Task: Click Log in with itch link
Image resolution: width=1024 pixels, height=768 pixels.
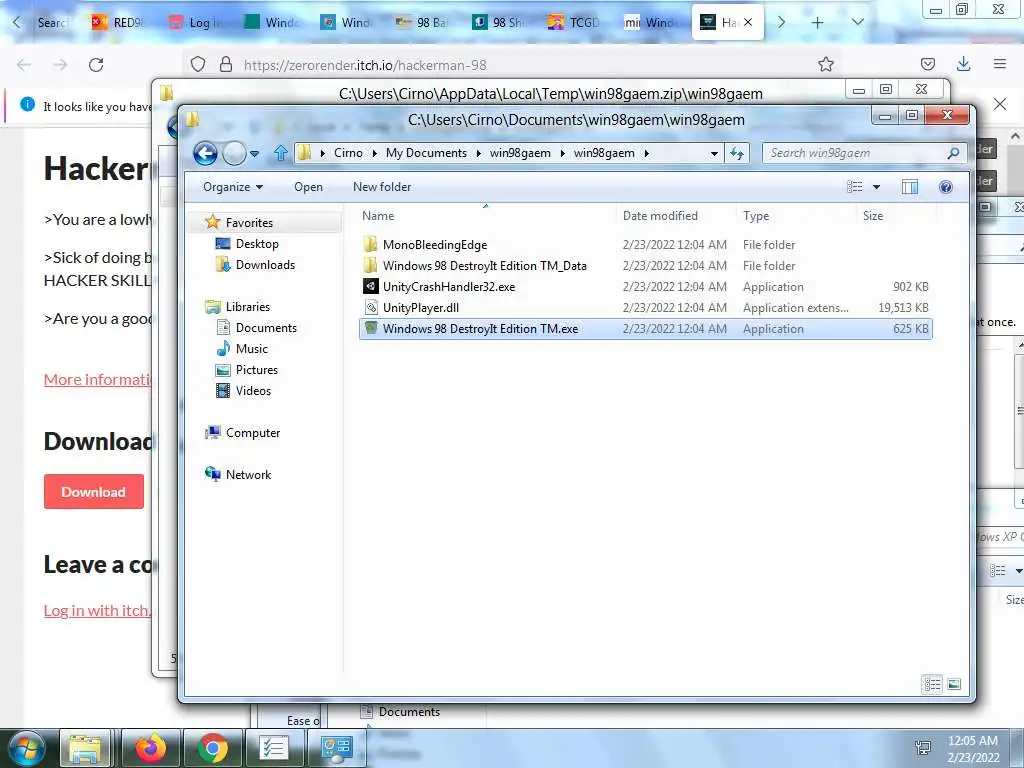Action: pyautogui.click(x=97, y=611)
